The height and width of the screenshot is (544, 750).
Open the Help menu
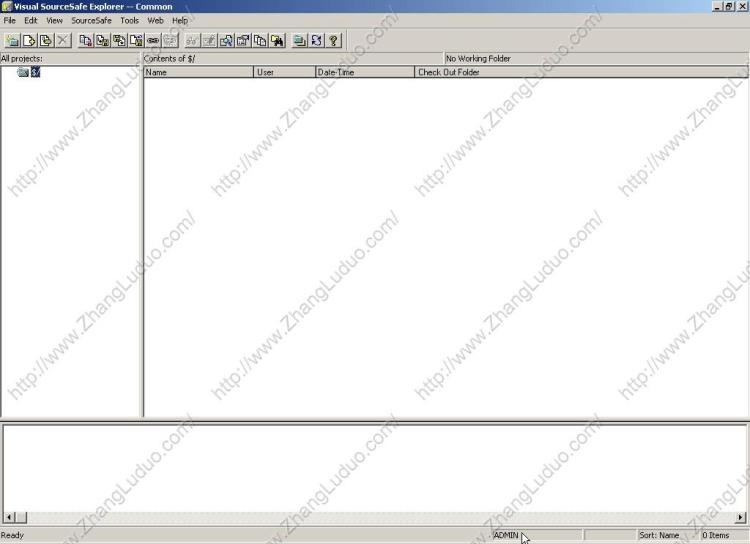click(x=180, y=21)
